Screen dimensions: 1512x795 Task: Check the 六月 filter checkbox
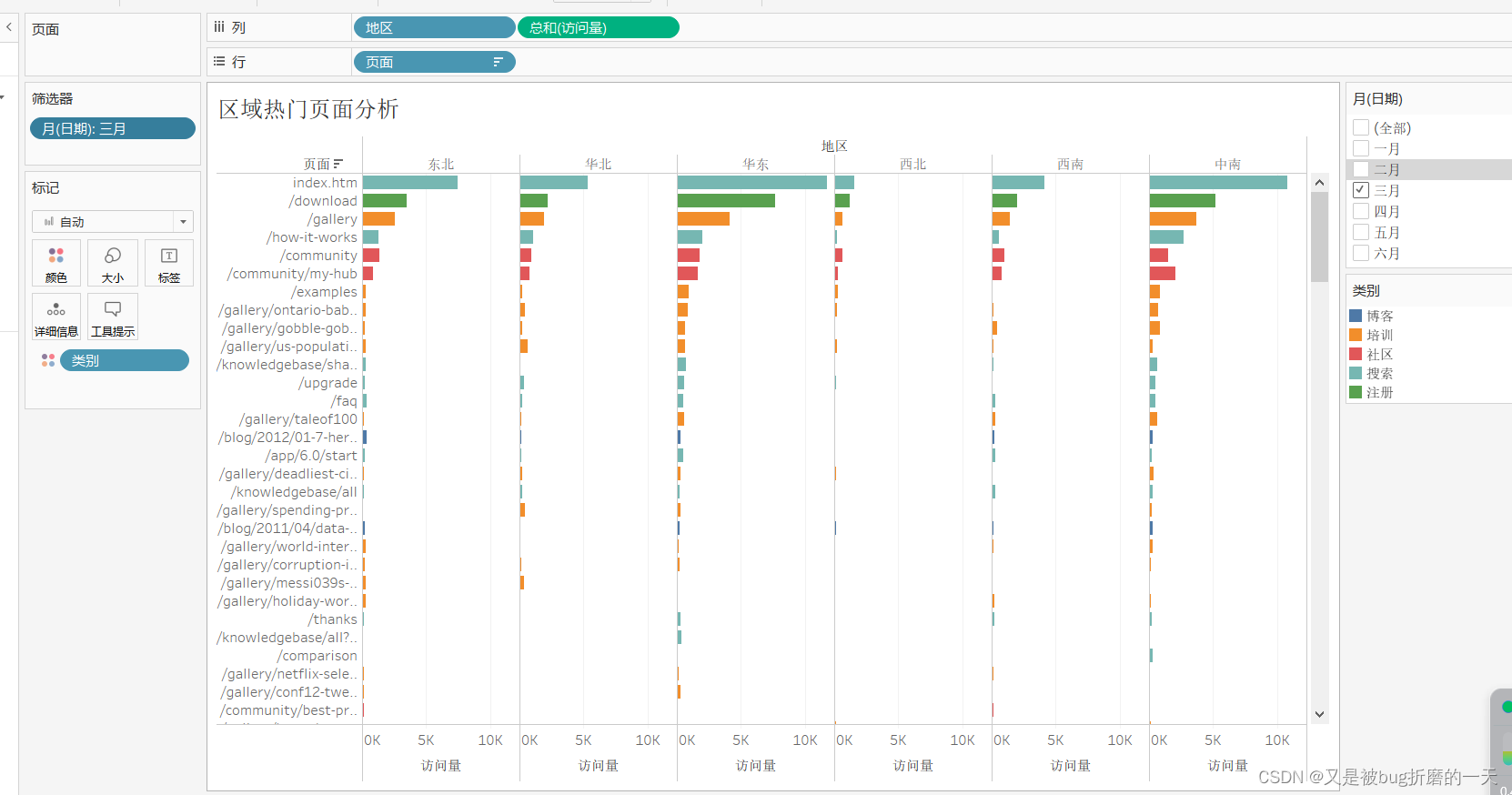pyautogui.click(x=1361, y=253)
